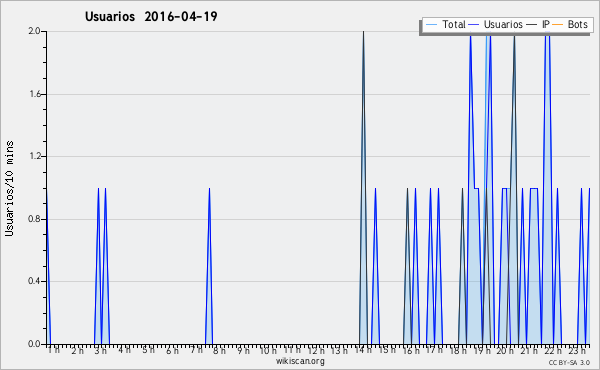The image size is (600, 370).
Task: Click the y-axis label 'Usuarios/10 mins'
Action: pyautogui.click(x=9, y=189)
